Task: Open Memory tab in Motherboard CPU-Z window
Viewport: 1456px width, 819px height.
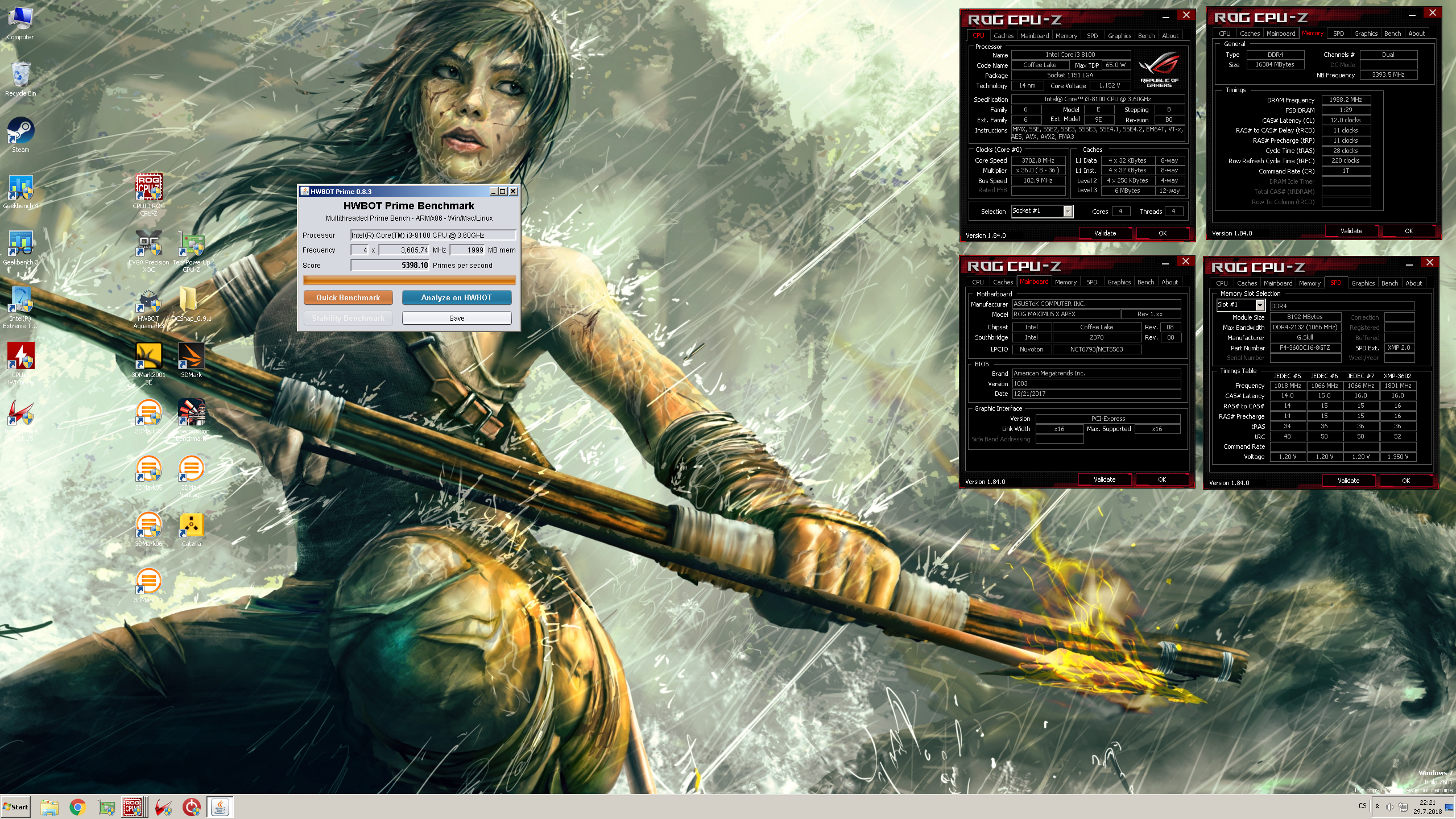Action: [x=1065, y=282]
